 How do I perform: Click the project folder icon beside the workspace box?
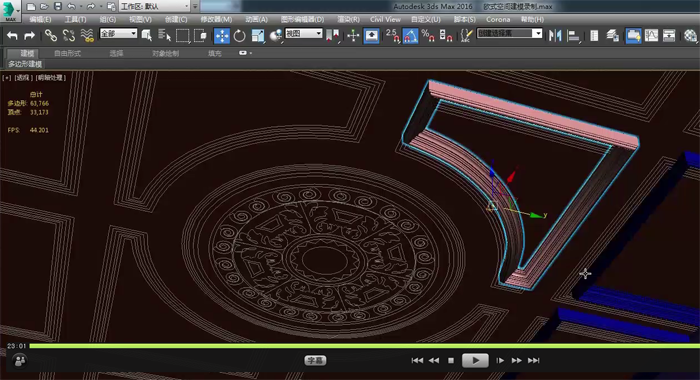pos(112,7)
